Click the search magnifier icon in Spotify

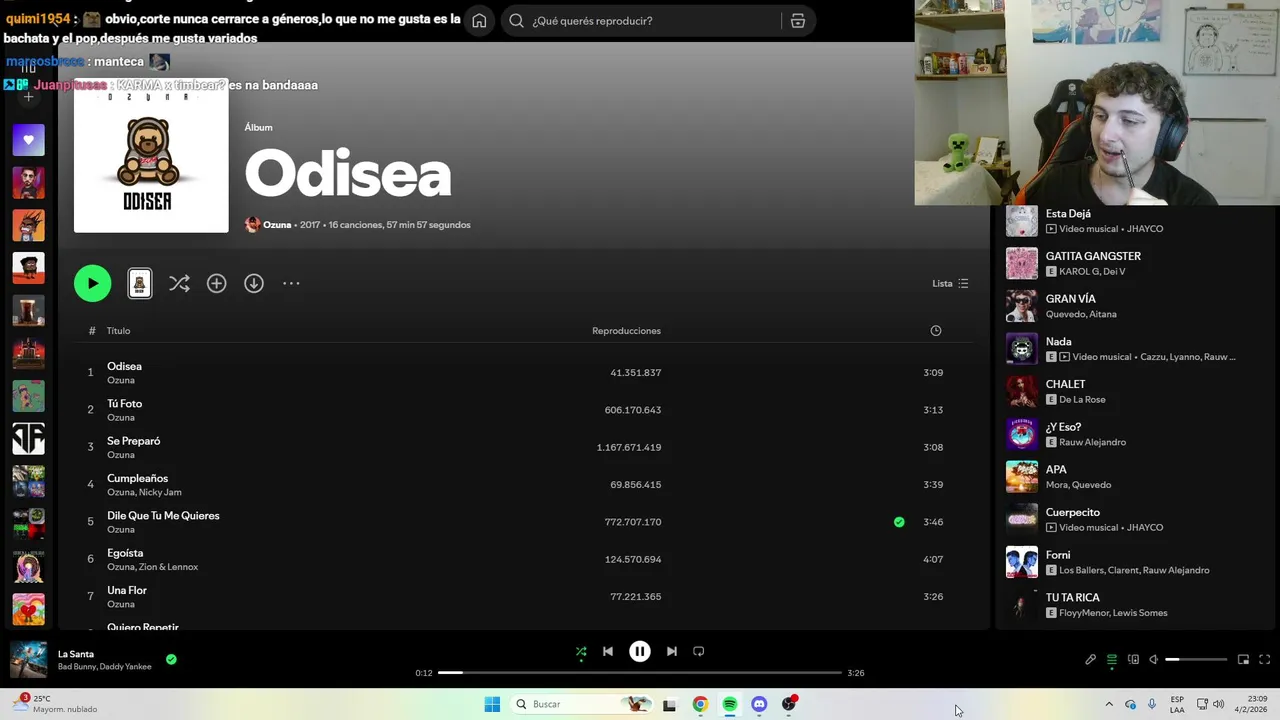coord(516,21)
